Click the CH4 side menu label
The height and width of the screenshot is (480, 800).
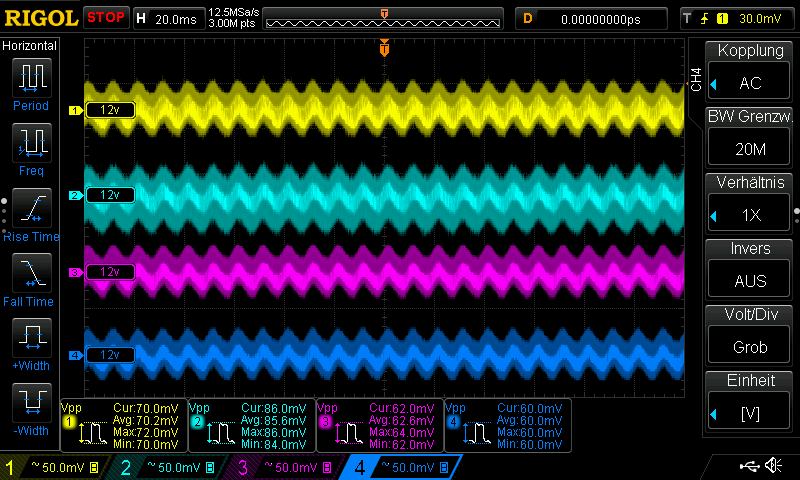pyautogui.click(x=696, y=79)
